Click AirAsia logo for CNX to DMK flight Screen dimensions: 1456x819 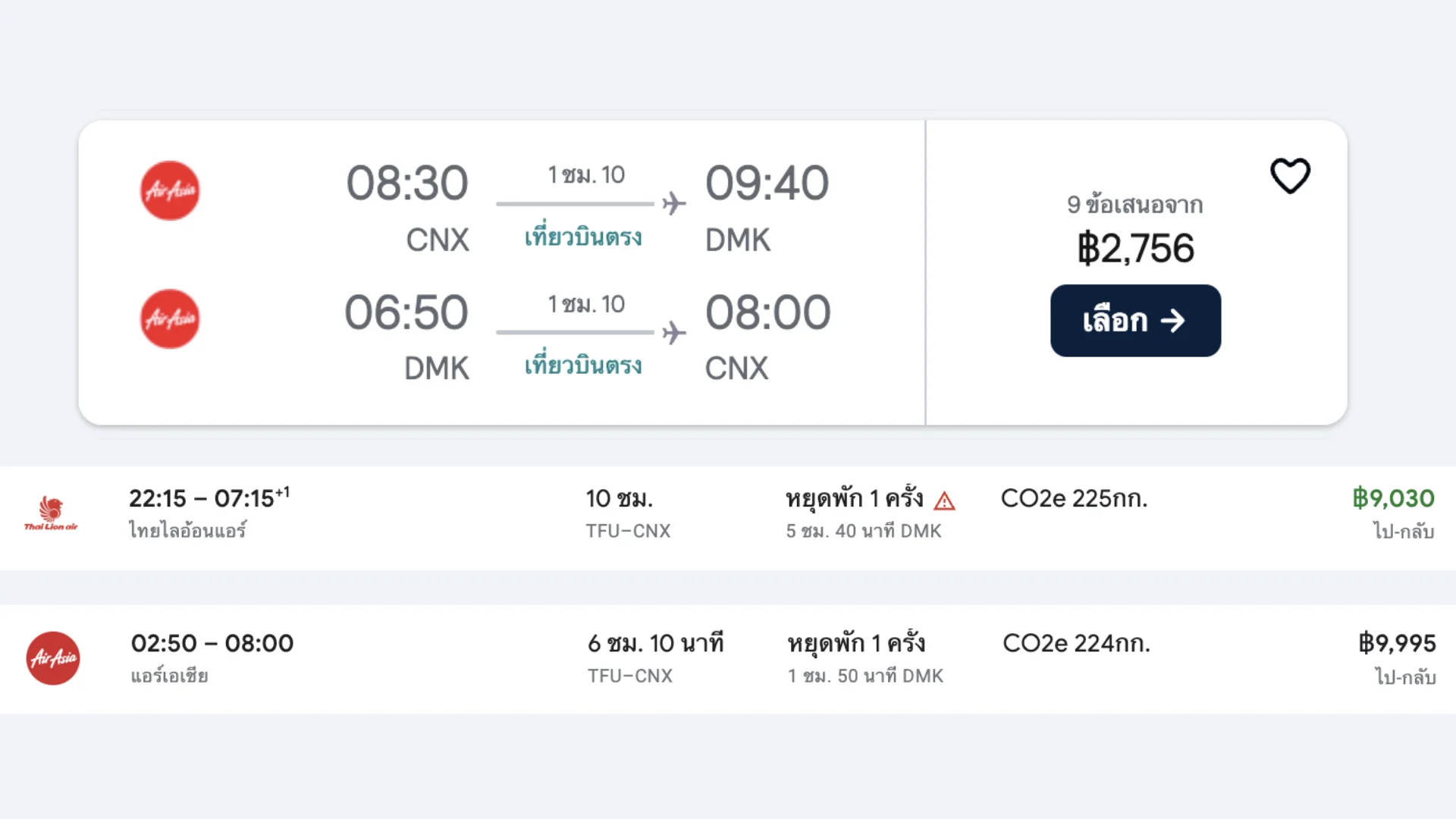(170, 190)
